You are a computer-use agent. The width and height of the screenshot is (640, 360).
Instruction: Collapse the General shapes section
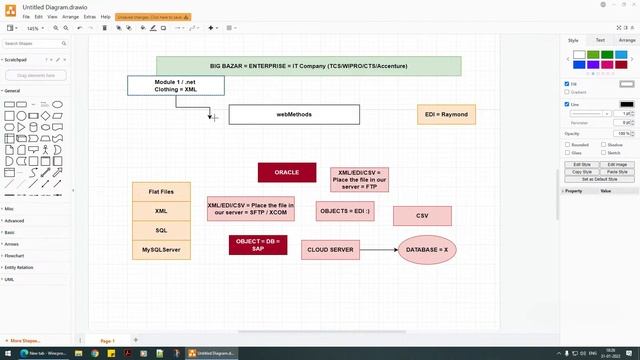pyautogui.click(x=12, y=91)
